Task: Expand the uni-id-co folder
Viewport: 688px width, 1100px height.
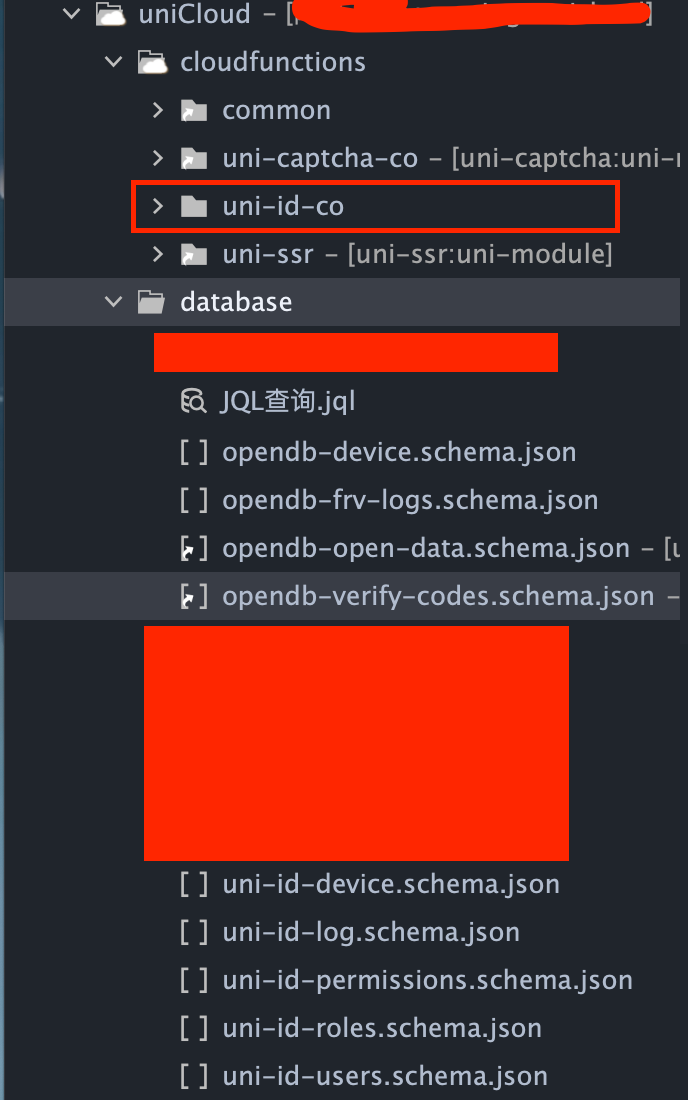Action: (157, 205)
